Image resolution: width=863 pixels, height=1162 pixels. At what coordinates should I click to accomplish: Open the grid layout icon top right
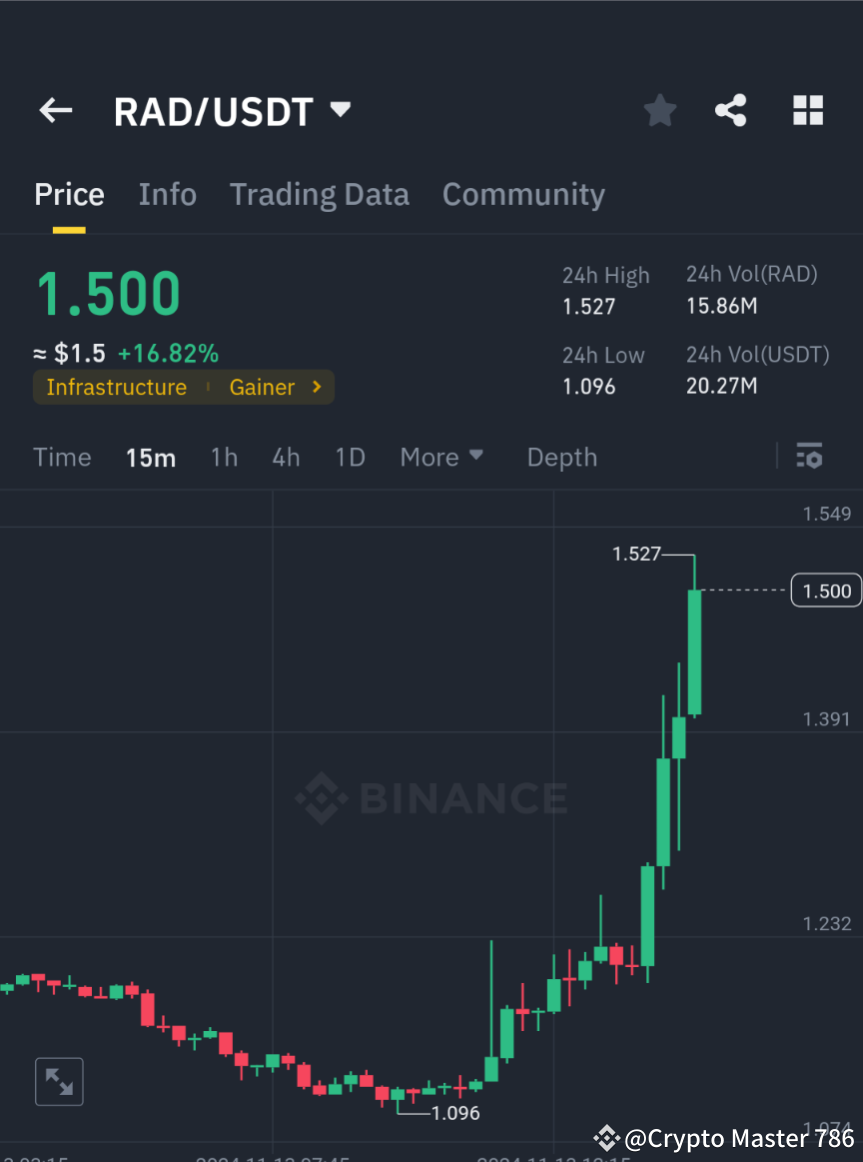pos(807,110)
